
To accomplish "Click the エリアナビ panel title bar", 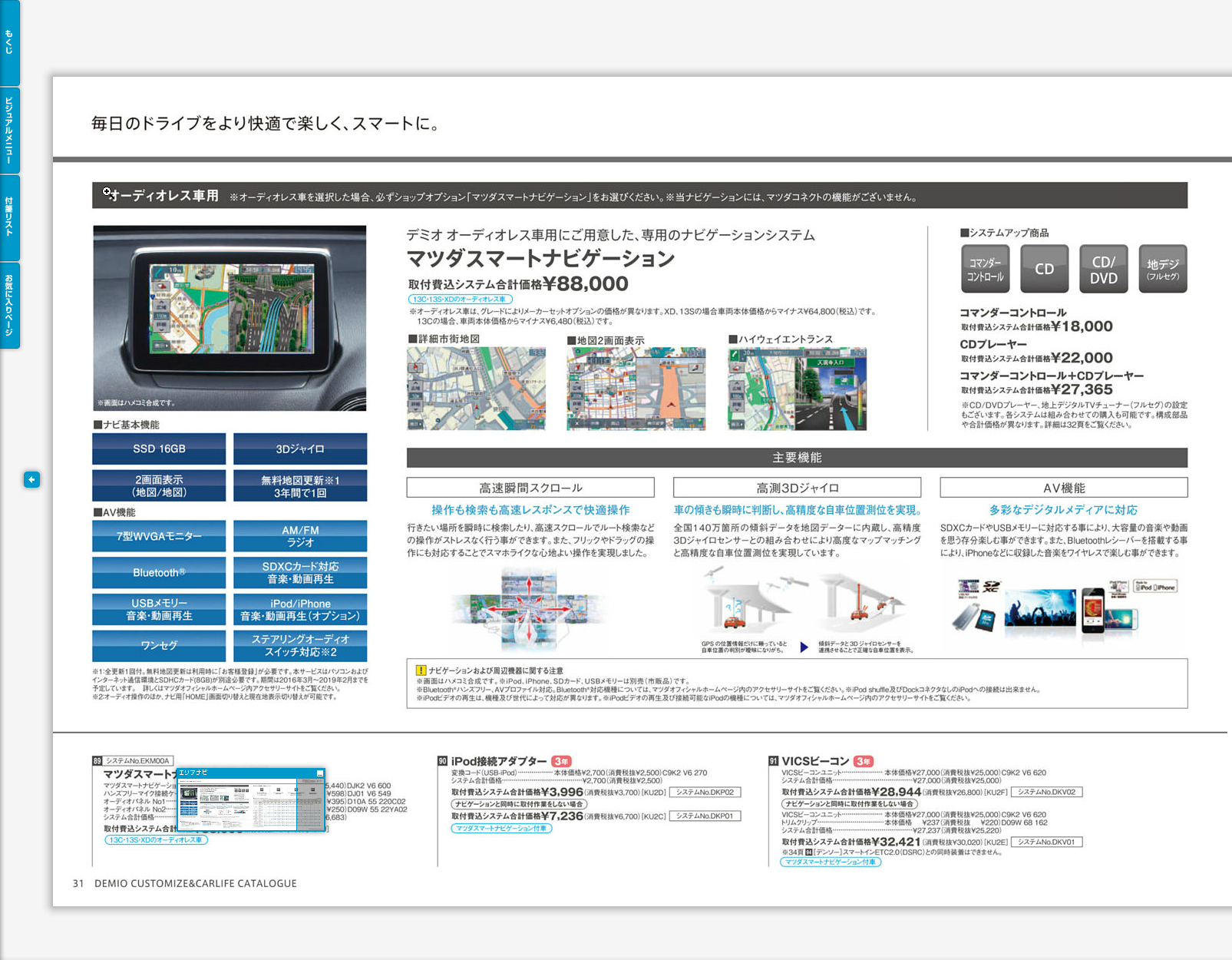I will tap(246, 773).
